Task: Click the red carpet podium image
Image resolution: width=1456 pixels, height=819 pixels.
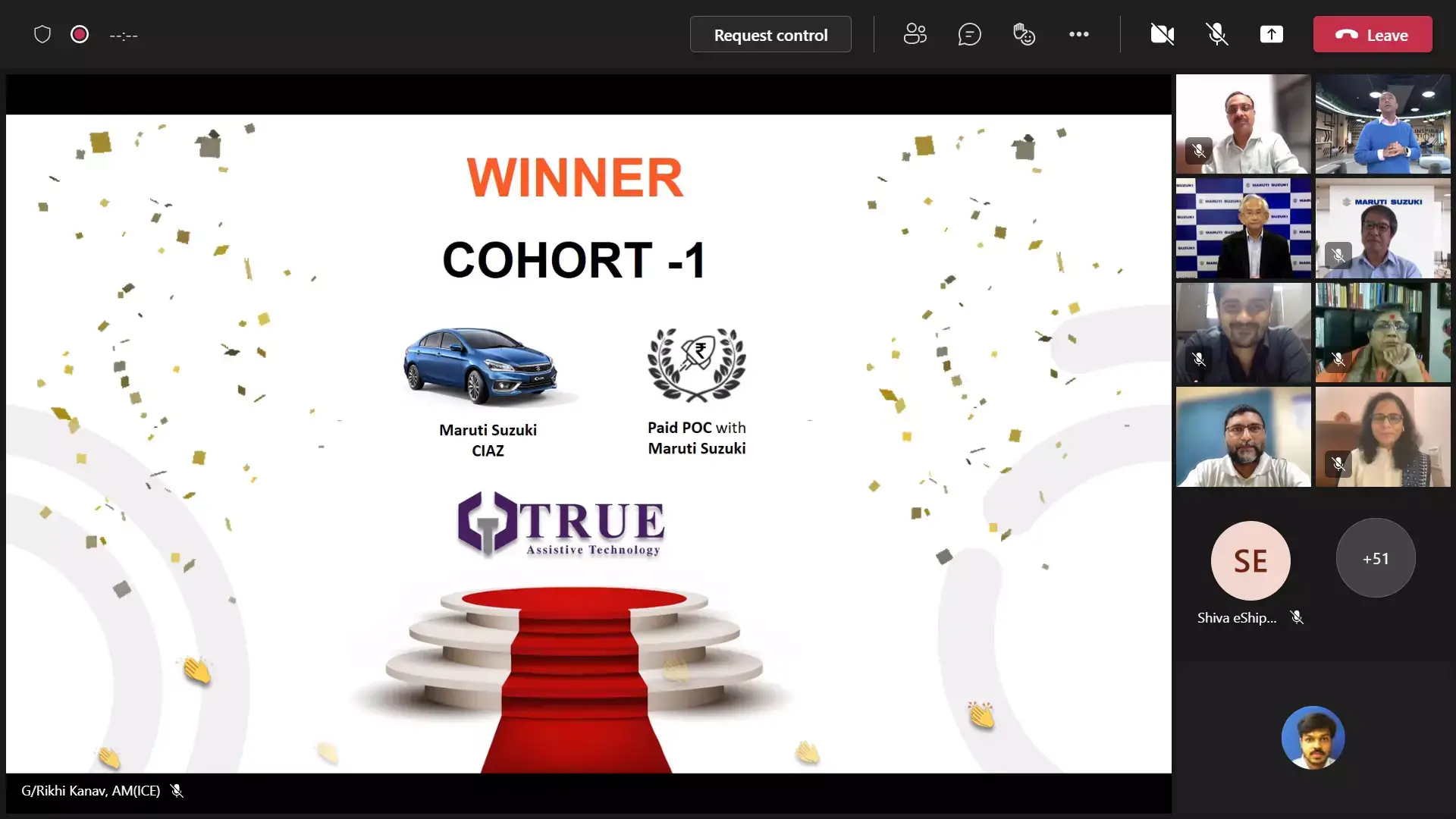Action: click(574, 679)
